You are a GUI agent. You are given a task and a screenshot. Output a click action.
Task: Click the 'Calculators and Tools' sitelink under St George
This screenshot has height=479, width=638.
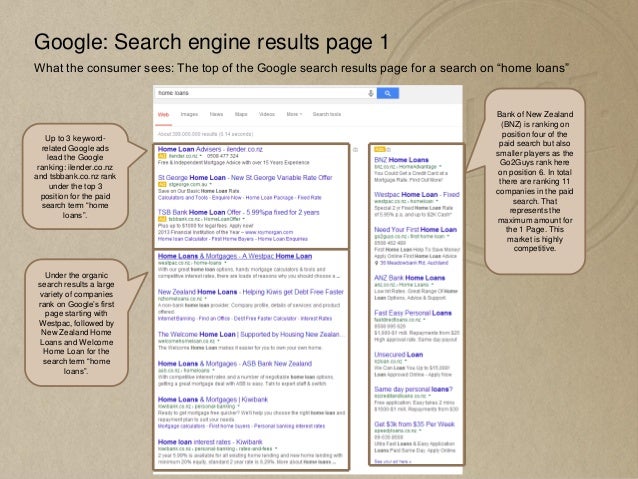pyautogui.click(x=183, y=197)
